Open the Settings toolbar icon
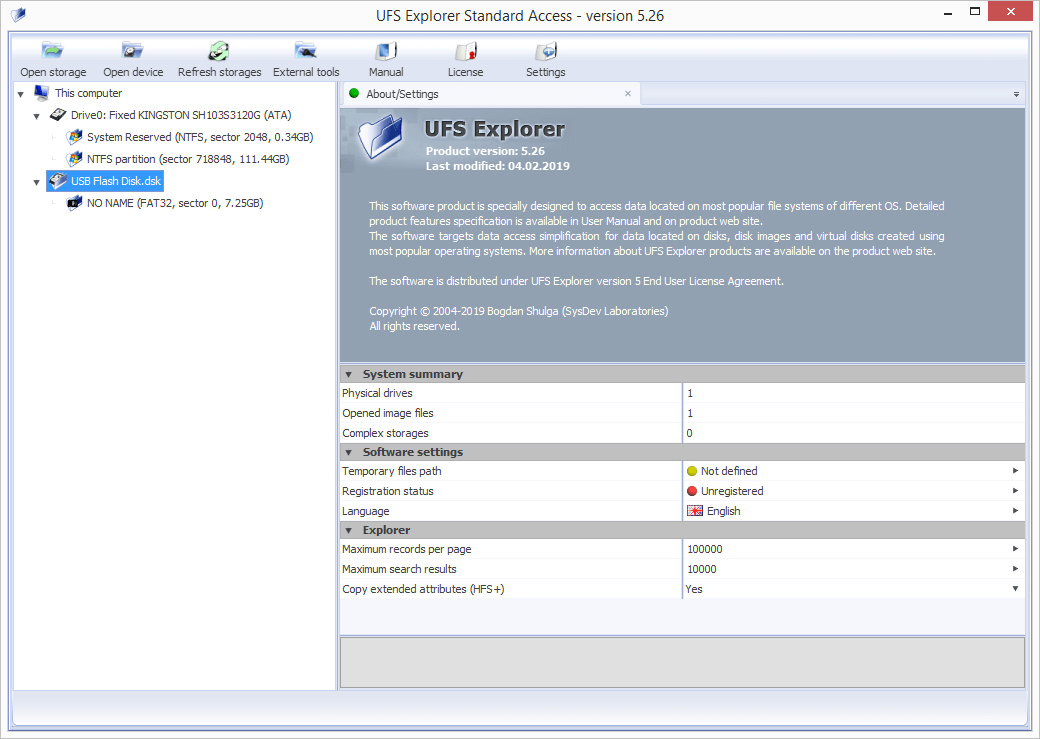1040x739 pixels. [546, 51]
